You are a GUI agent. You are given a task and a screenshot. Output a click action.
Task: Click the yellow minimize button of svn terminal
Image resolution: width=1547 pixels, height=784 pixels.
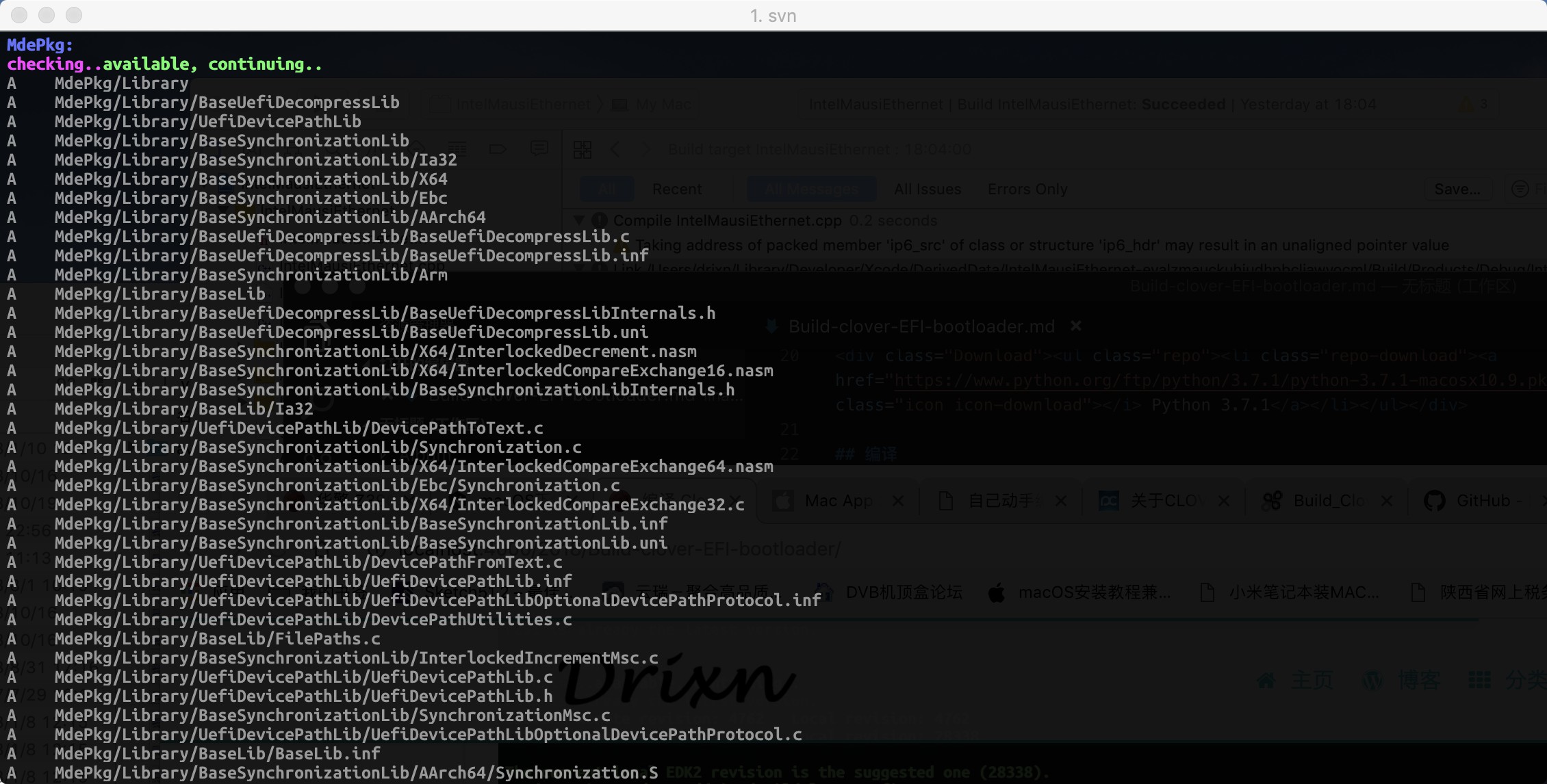tap(47, 15)
